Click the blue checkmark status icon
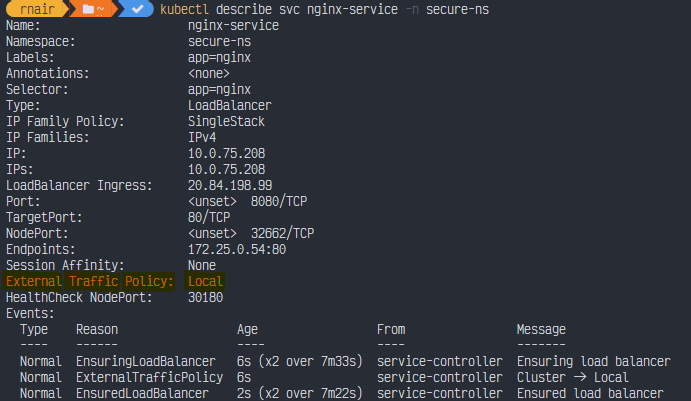691x401 pixels. click(138, 10)
